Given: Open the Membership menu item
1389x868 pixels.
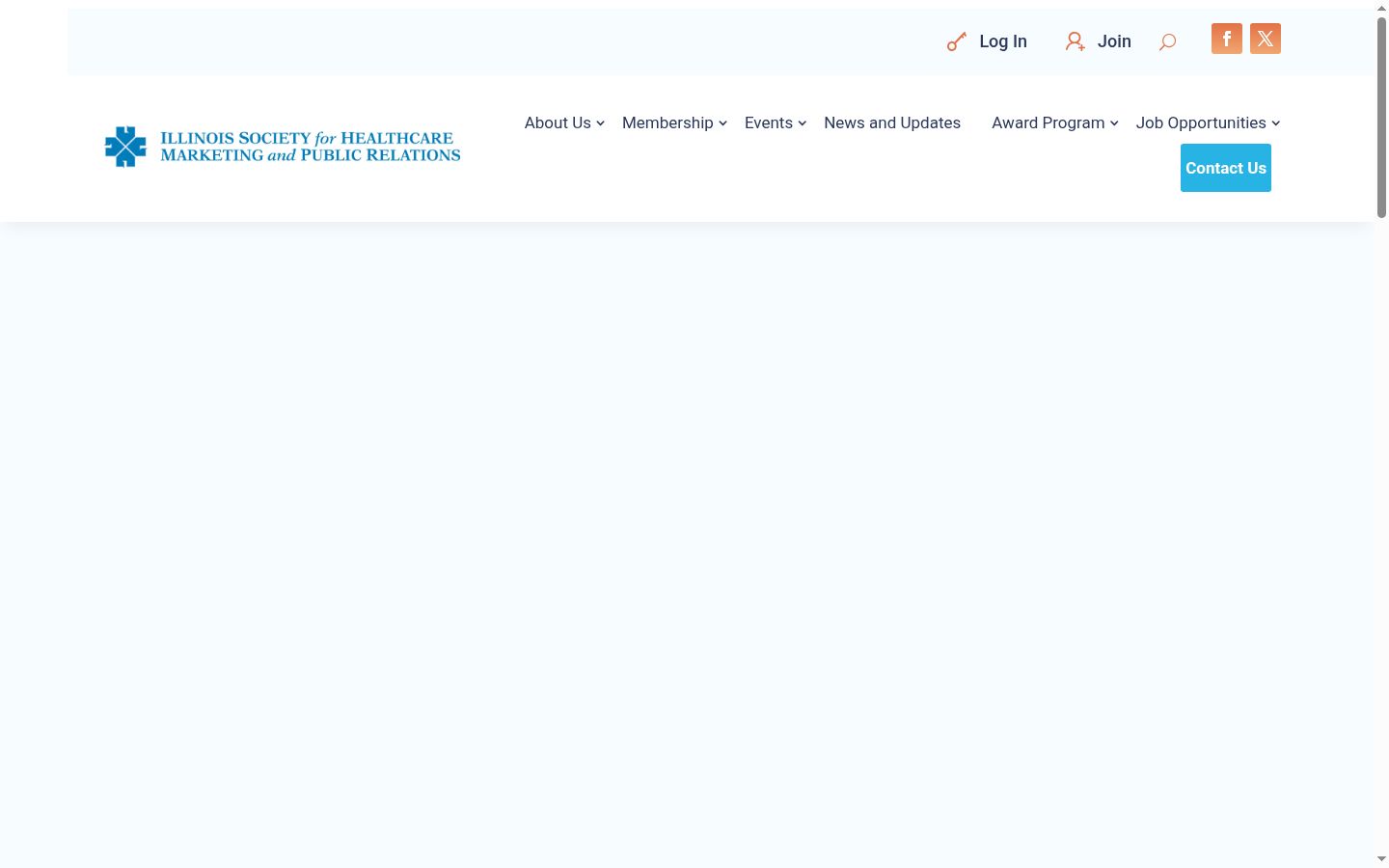Looking at the screenshot, I should tap(667, 122).
